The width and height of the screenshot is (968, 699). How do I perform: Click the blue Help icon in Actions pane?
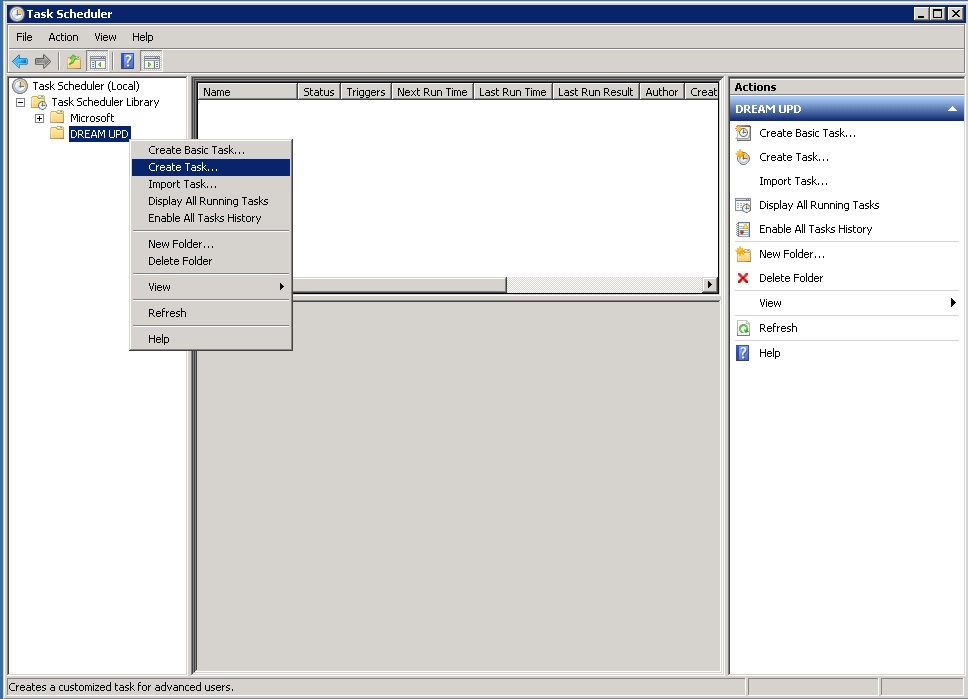743,353
